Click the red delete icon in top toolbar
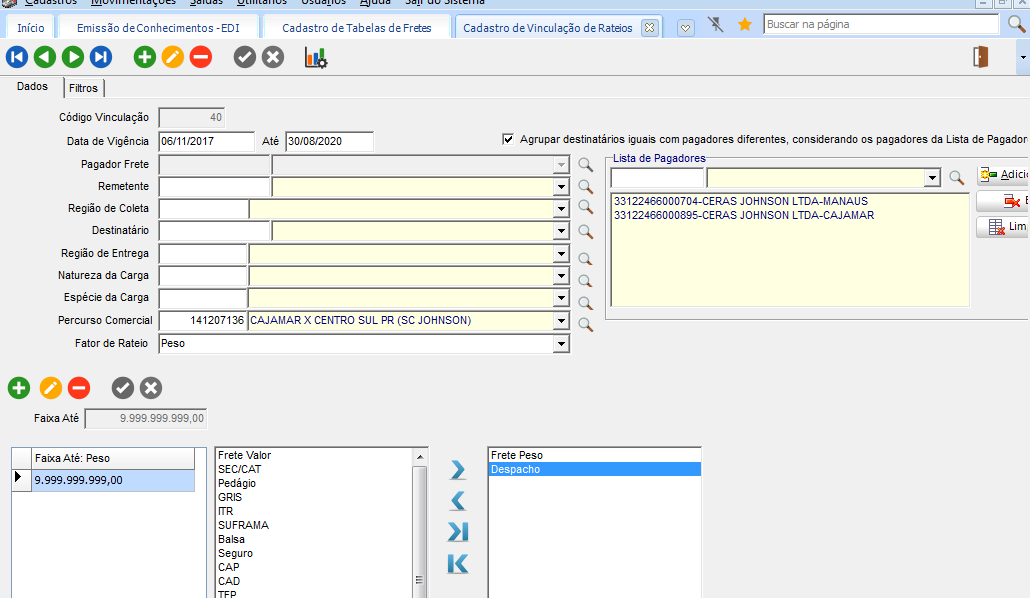 [201, 58]
